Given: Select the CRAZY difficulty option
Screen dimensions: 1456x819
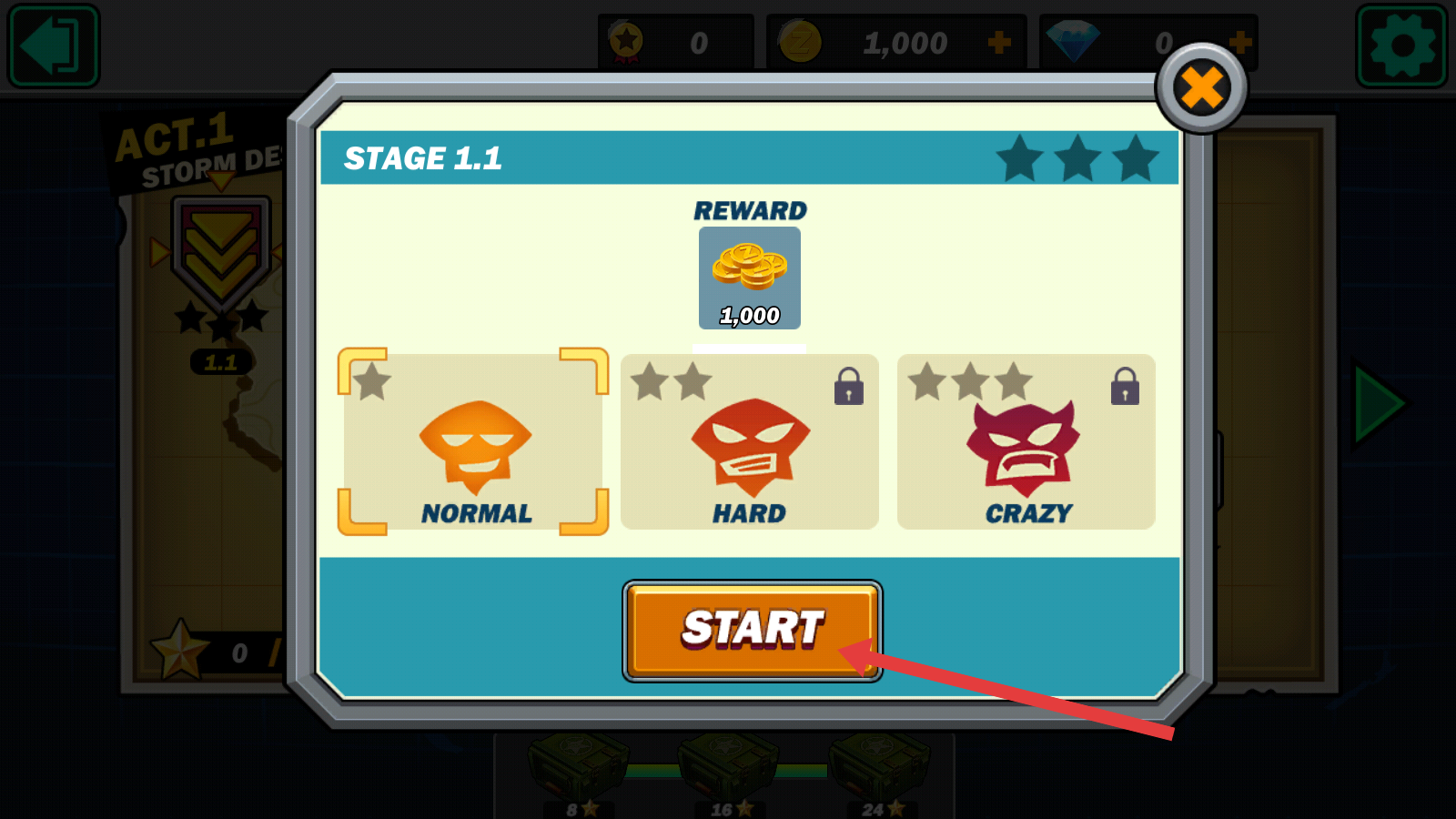Looking at the screenshot, I should [1026, 441].
